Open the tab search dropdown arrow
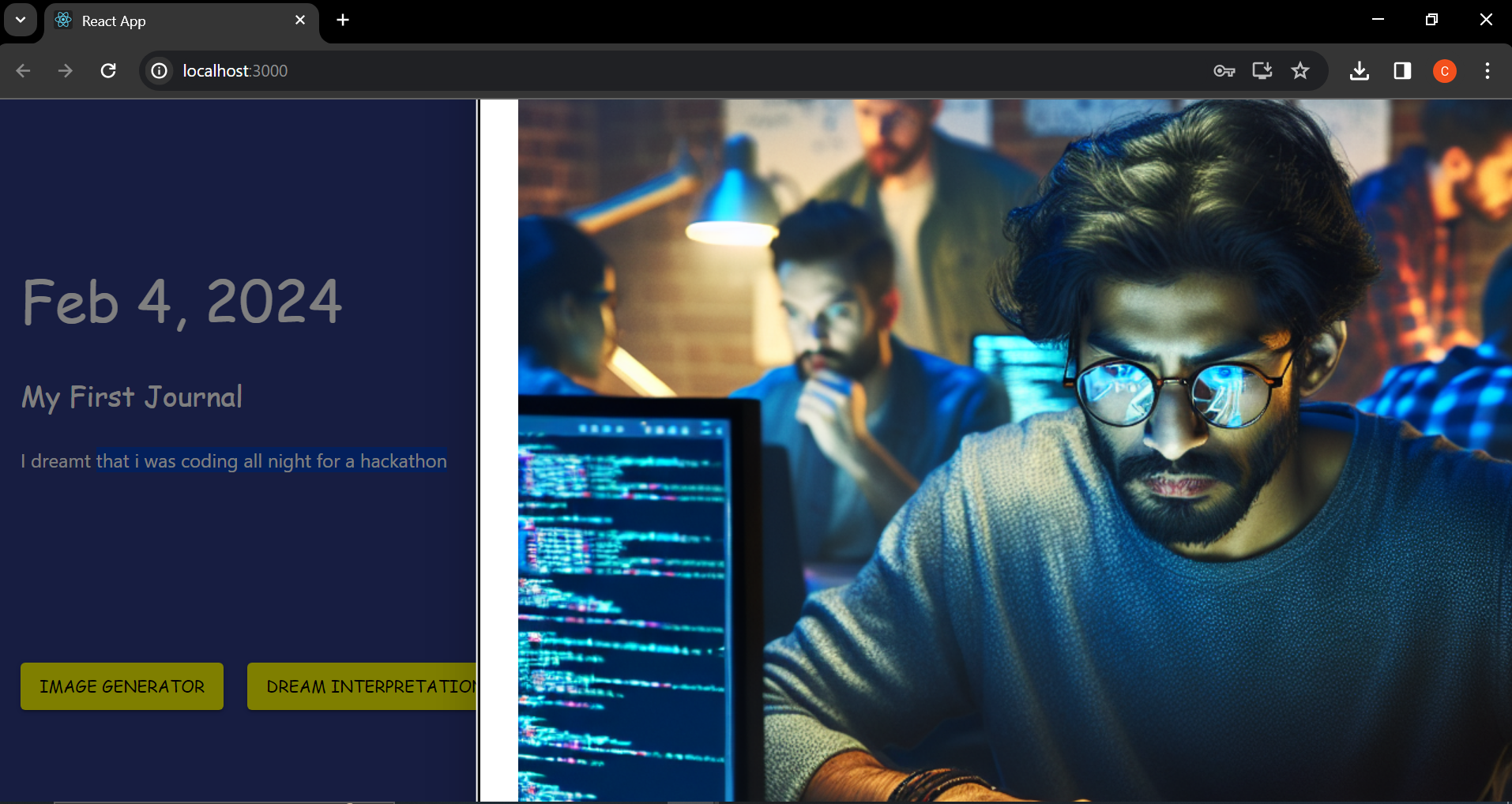Image resolution: width=1512 pixels, height=804 pixels. [x=21, y=20]
